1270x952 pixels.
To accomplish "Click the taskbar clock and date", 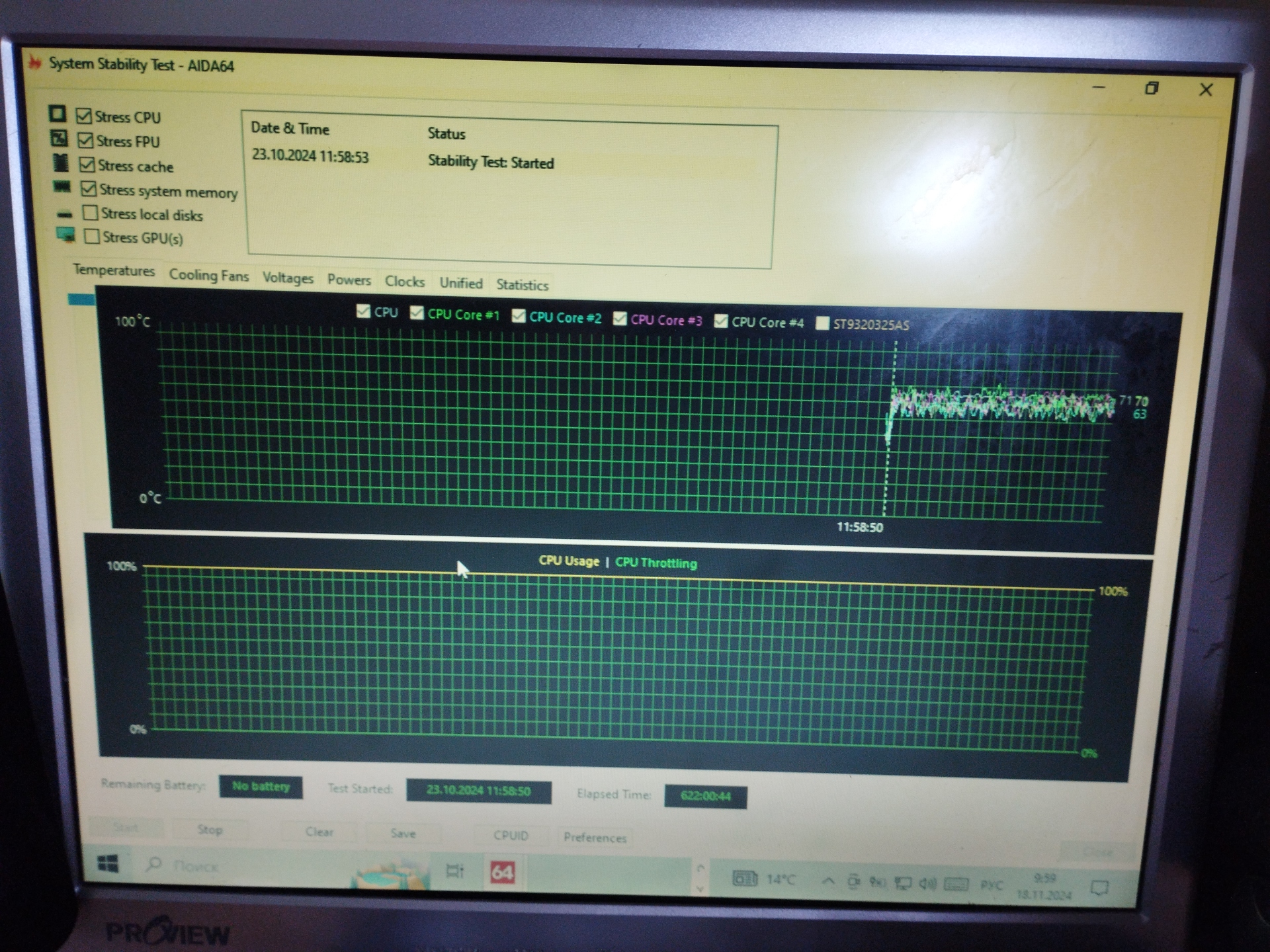I will click(x=1044, y=887).
